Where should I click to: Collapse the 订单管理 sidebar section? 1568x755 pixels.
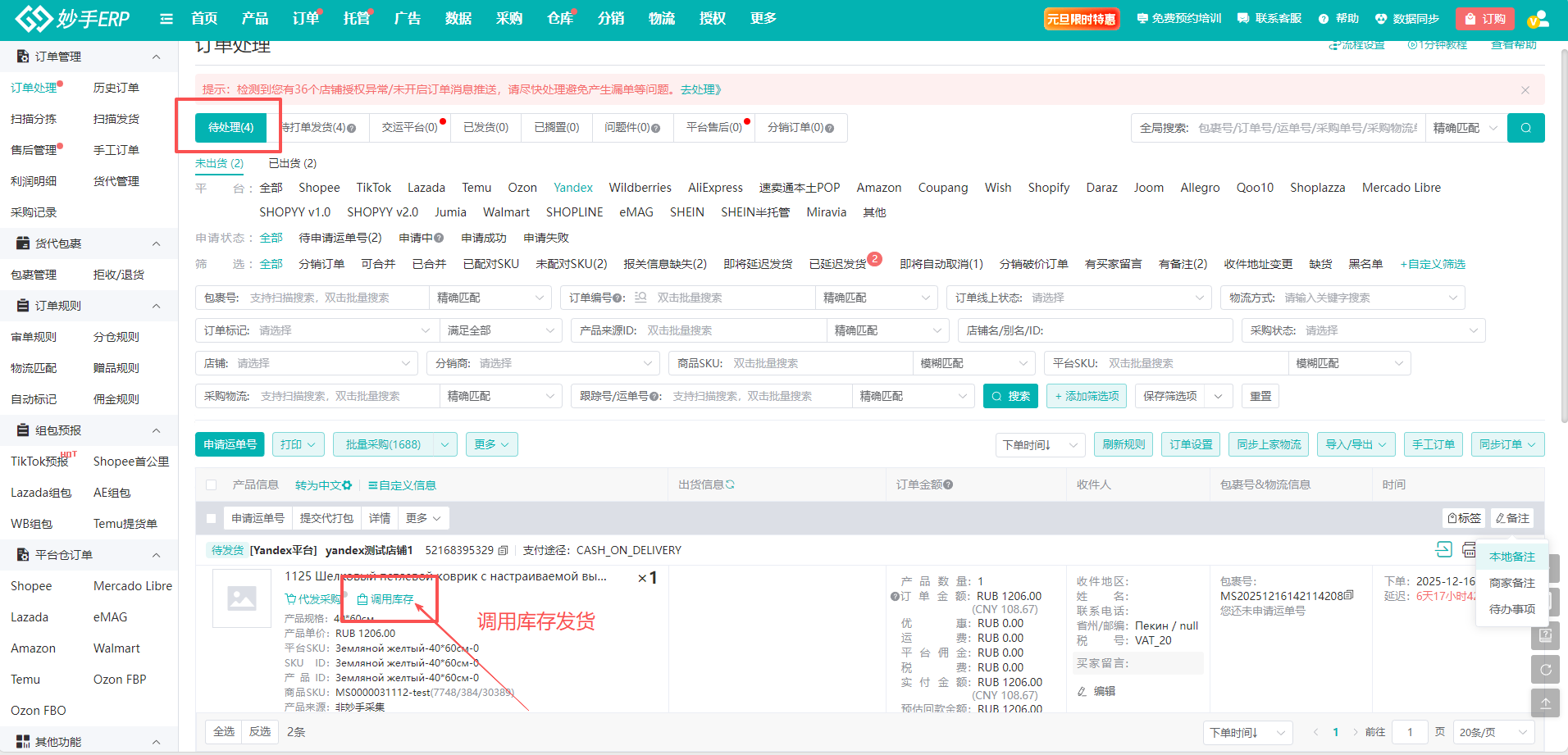pyautogui.click(x=156, y=57)
